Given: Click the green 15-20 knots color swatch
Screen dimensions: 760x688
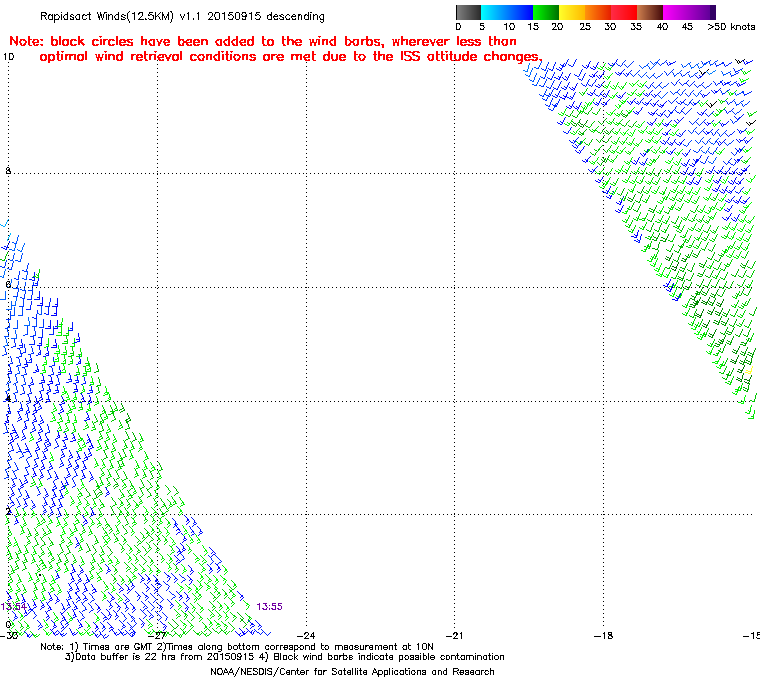Looking at the screenshot, I should pyautogui.click(x=546, y=12).
